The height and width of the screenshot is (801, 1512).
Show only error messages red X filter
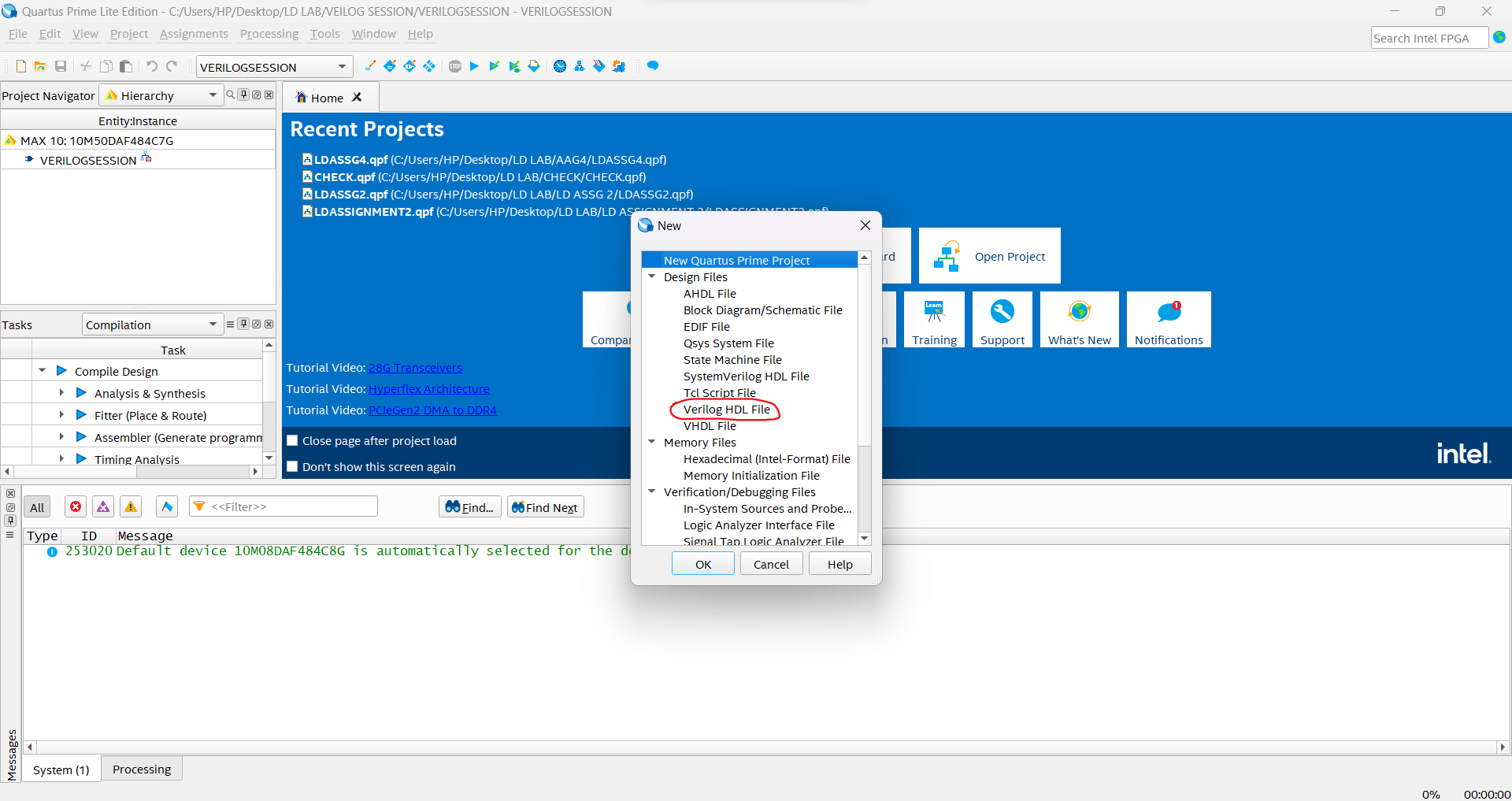click(76, 506)
